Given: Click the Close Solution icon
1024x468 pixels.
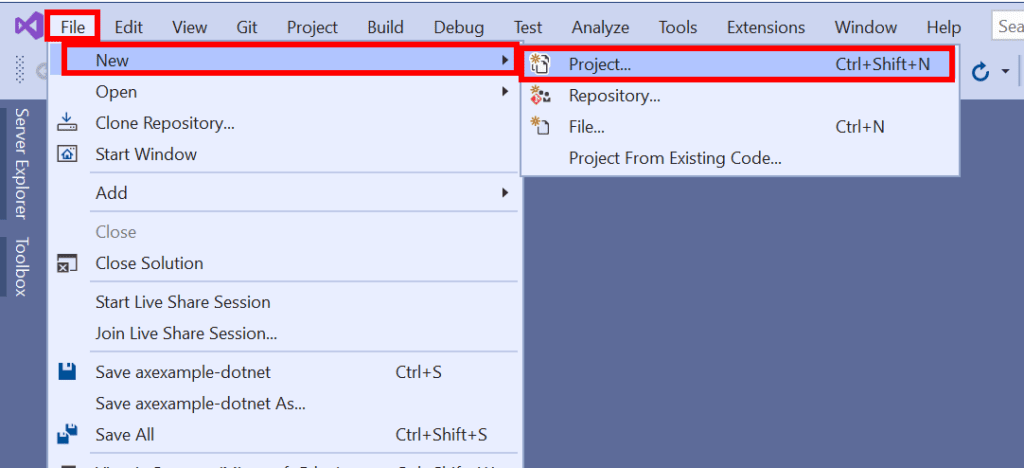Looking at the screenshot, I should pyautogui.click(x=67, y=264).
